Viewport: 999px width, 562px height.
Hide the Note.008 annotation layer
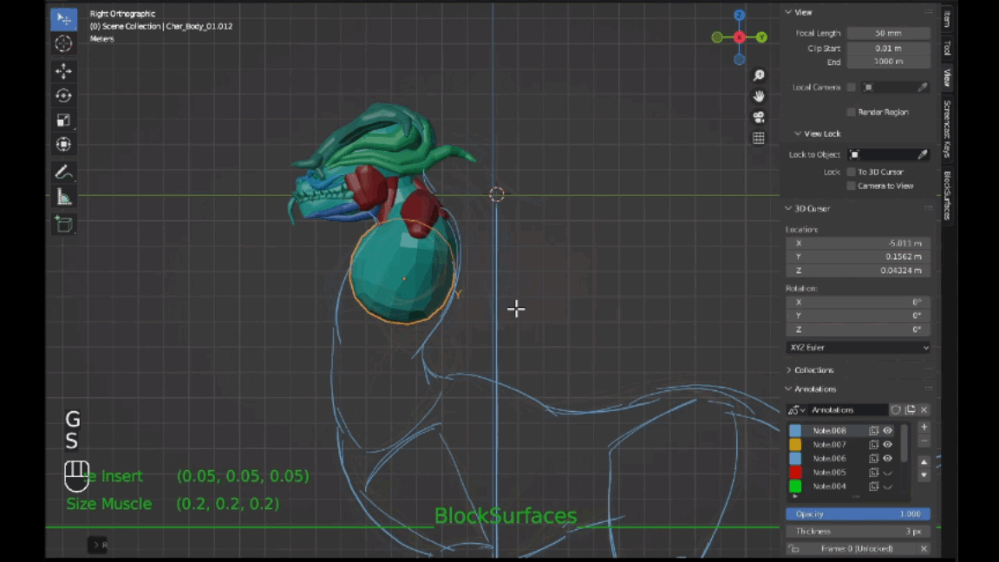[x=887, y=431]
